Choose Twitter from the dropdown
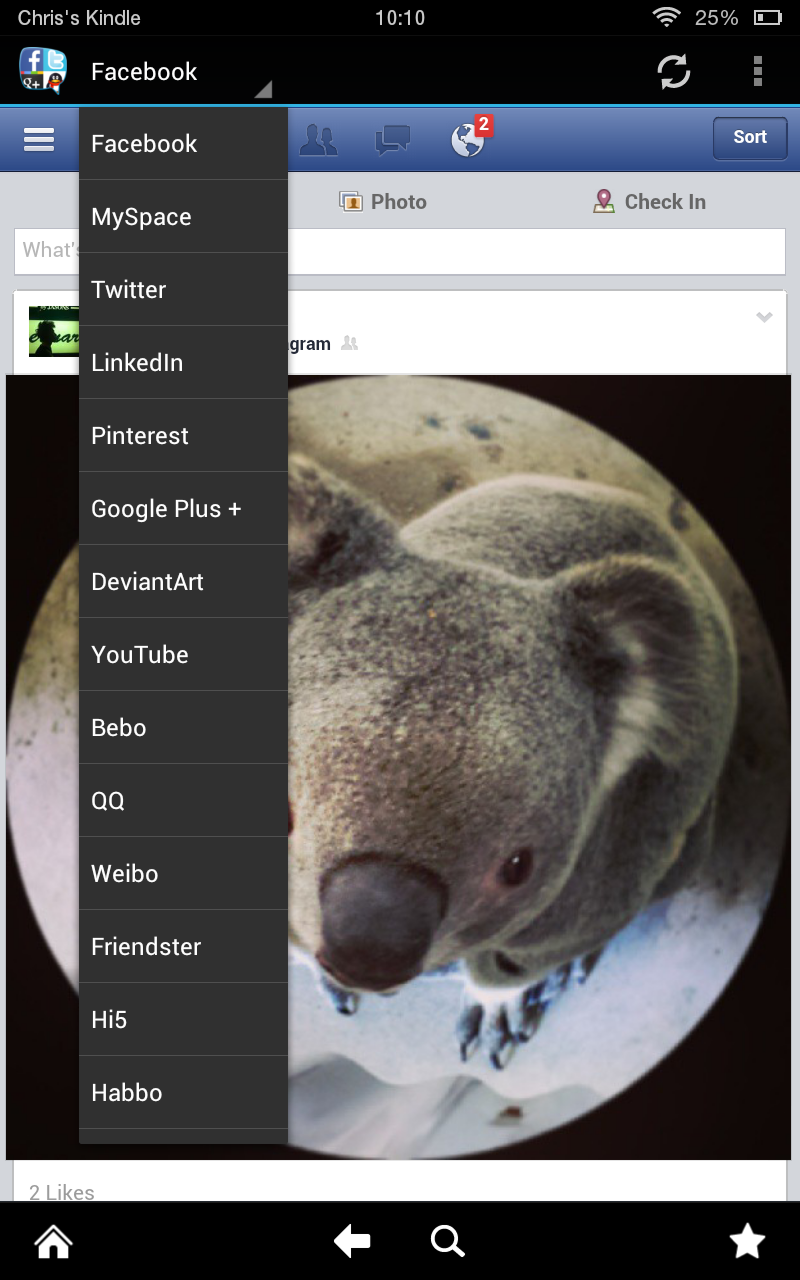Screen dimensions: 800x1280 point(183,290)
